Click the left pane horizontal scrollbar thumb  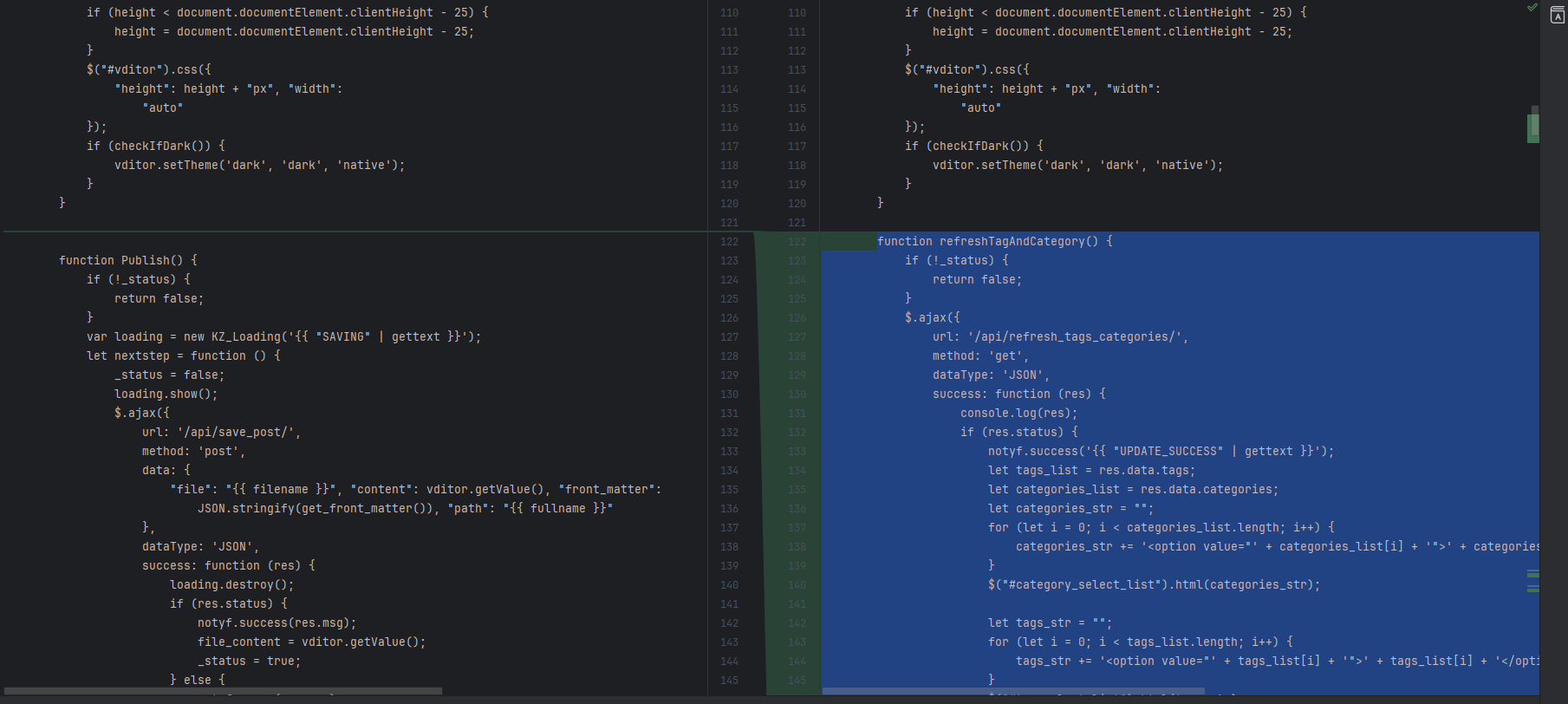click(x=223, y=691)
